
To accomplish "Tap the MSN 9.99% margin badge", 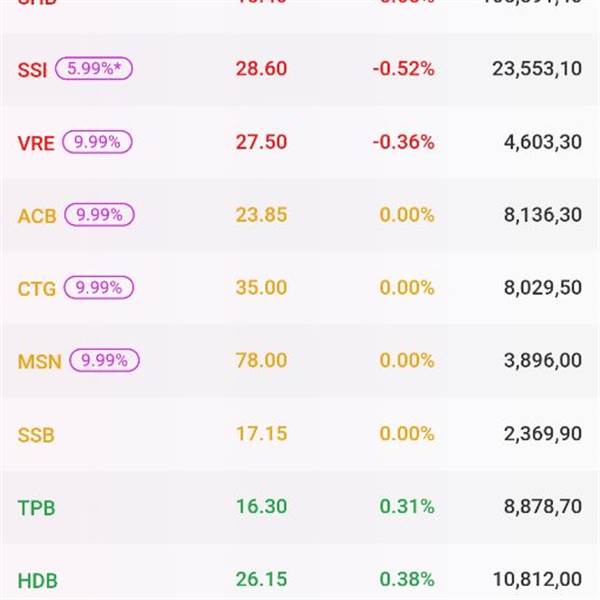I will tap(104, 361).
